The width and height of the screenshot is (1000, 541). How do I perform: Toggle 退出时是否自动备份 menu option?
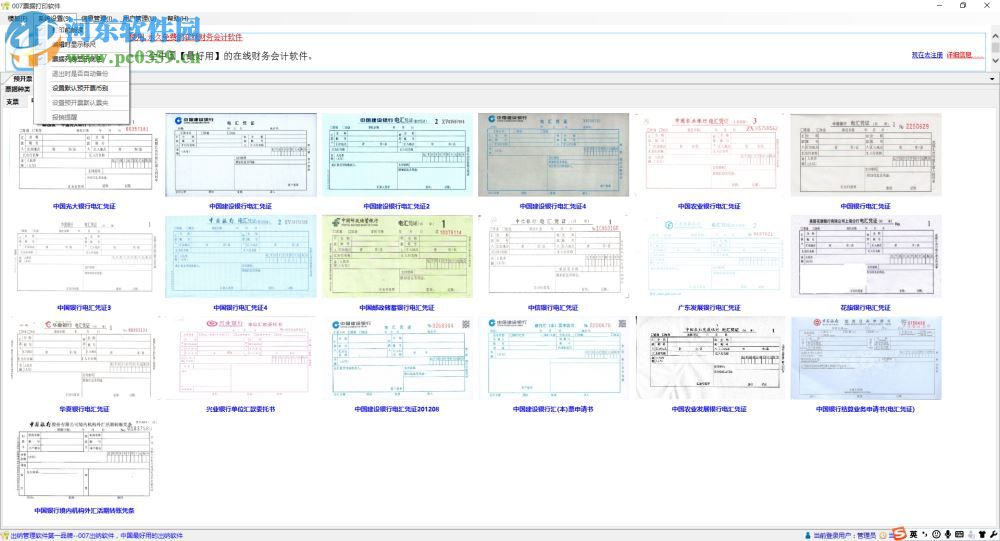tap(80, 73)
